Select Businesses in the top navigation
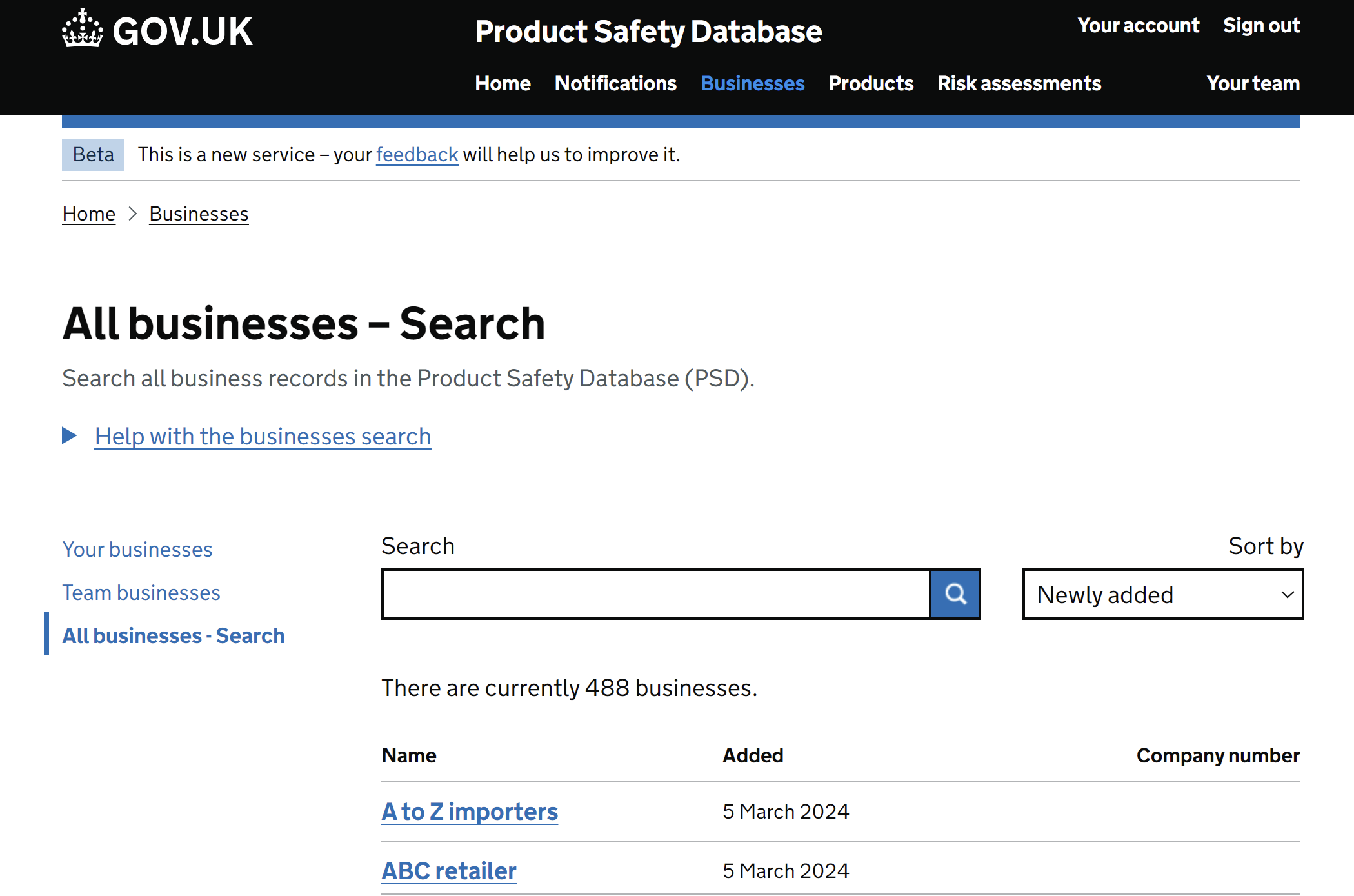The width and height of the screenshot is (1354, 896). click(x=752, y=83)
